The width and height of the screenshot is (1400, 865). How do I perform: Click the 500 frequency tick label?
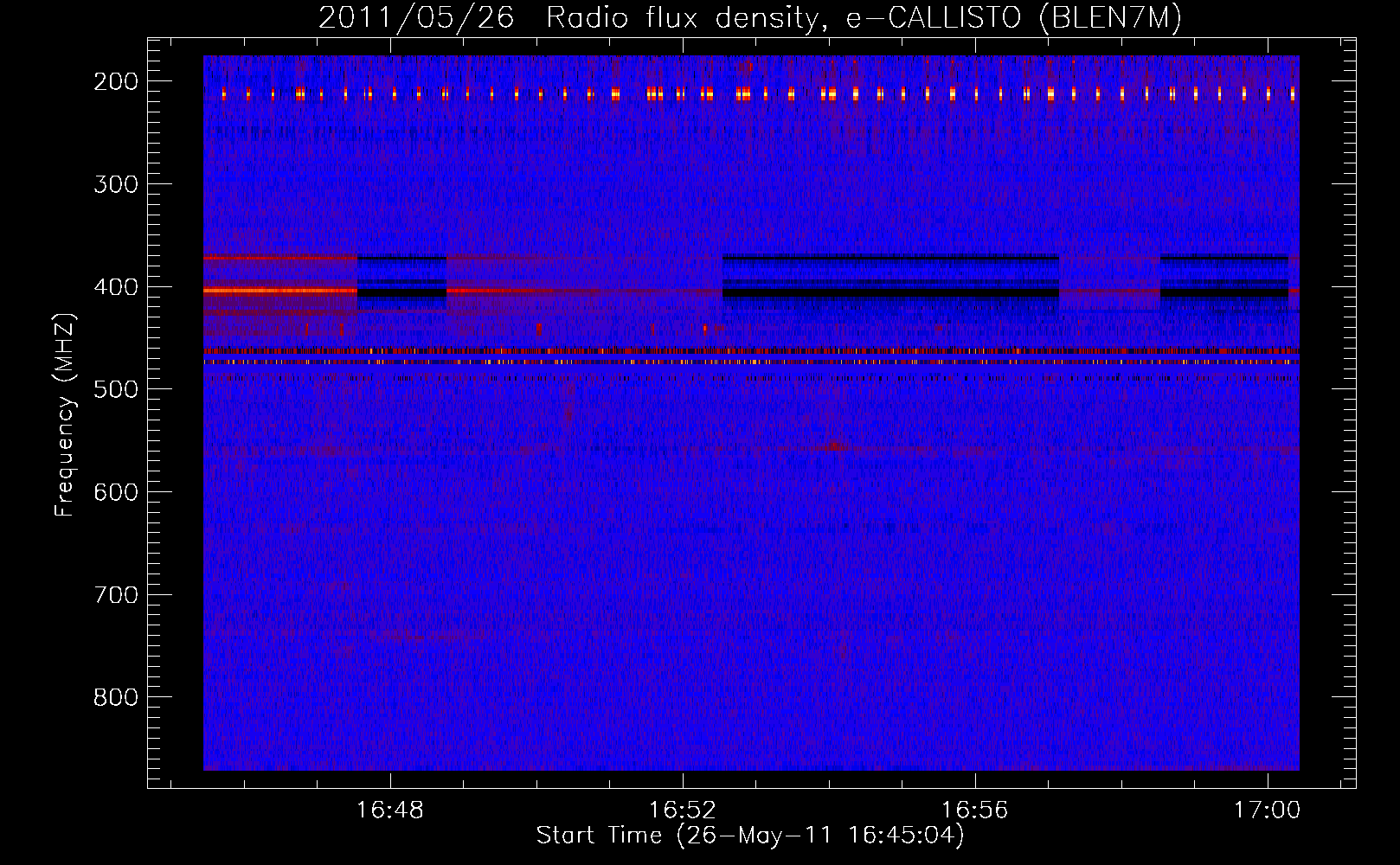[115, 389]
